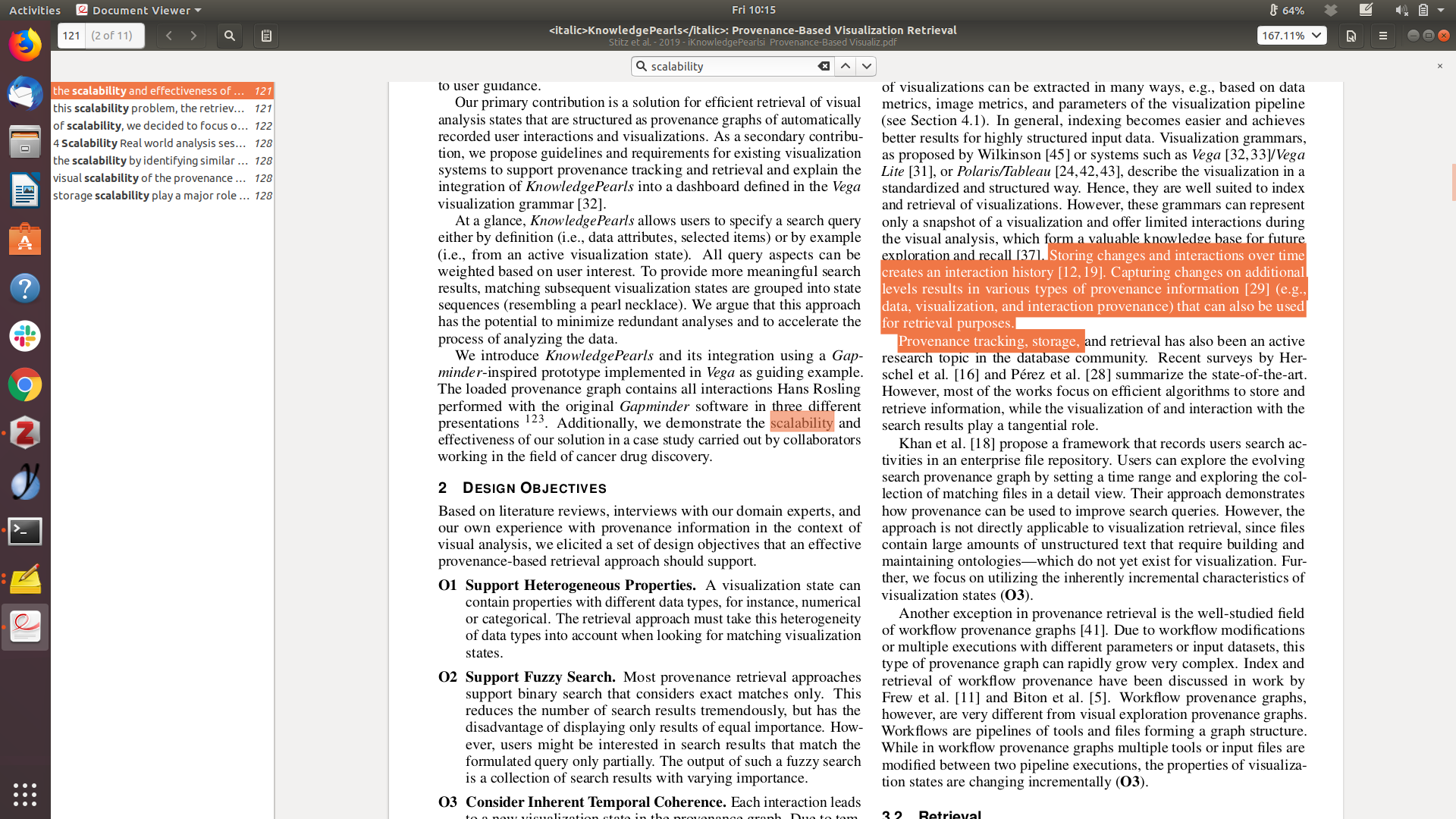Go to previous page arrow

click(x=169, y=36)
